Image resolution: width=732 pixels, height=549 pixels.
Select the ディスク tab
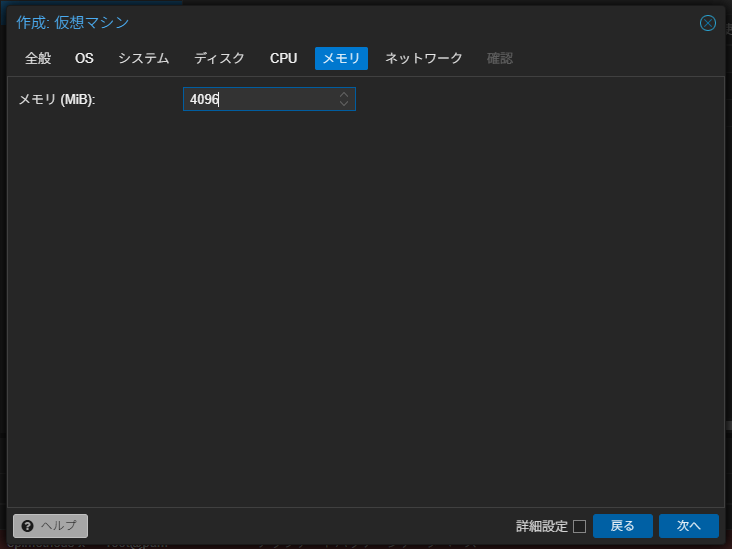point(219,58)
